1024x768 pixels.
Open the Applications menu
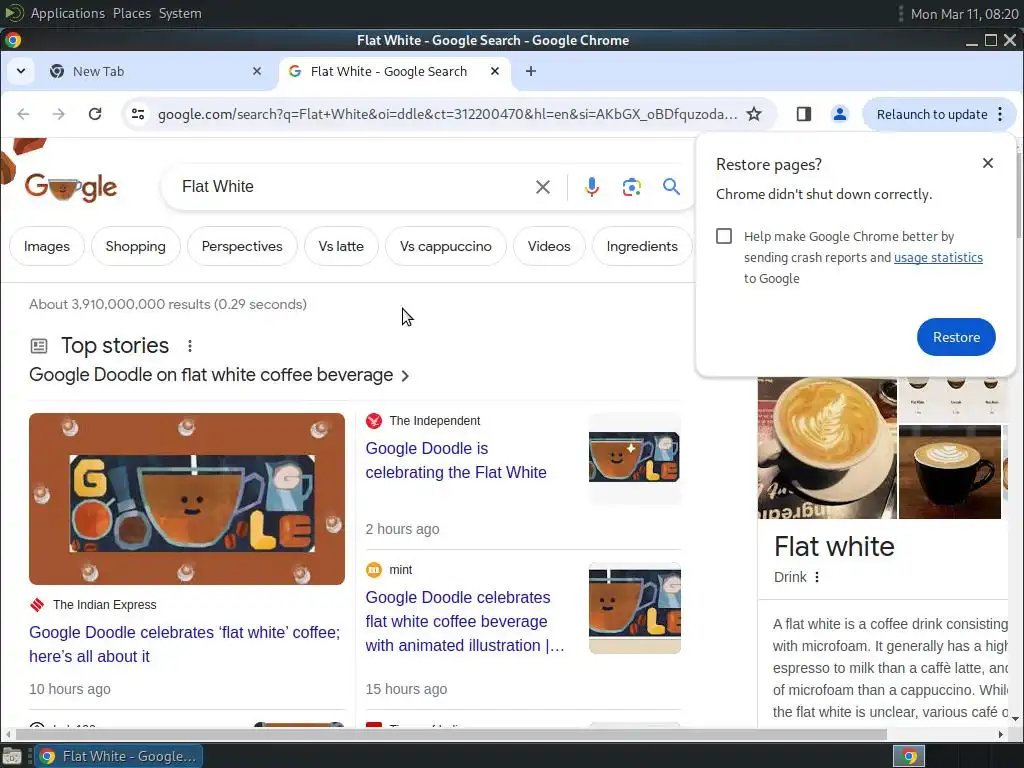[x=67, y=13]
